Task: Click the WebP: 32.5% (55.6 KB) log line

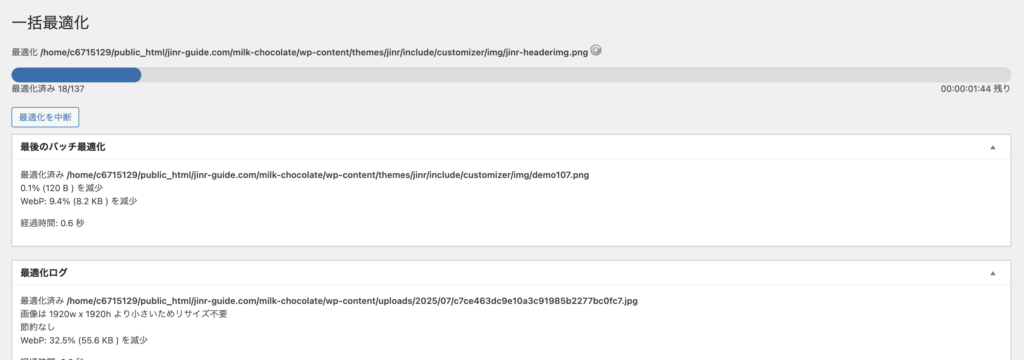Action: 84,340
